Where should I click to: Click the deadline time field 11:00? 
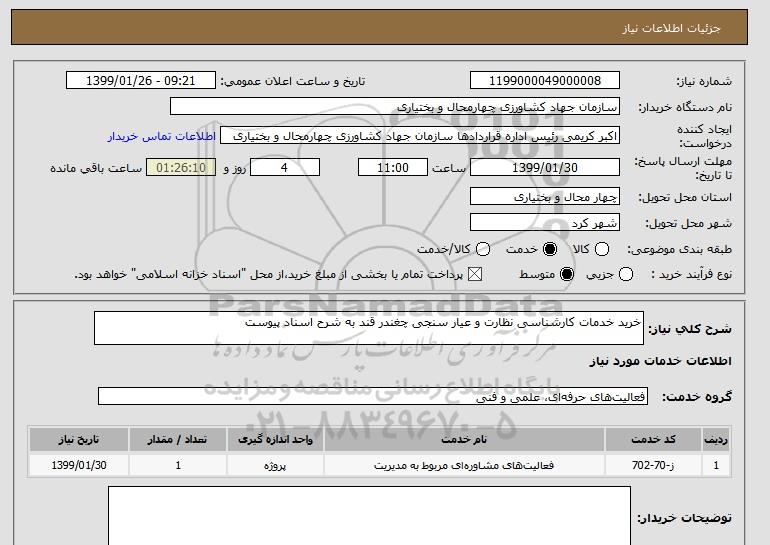(x=393, y=167)
